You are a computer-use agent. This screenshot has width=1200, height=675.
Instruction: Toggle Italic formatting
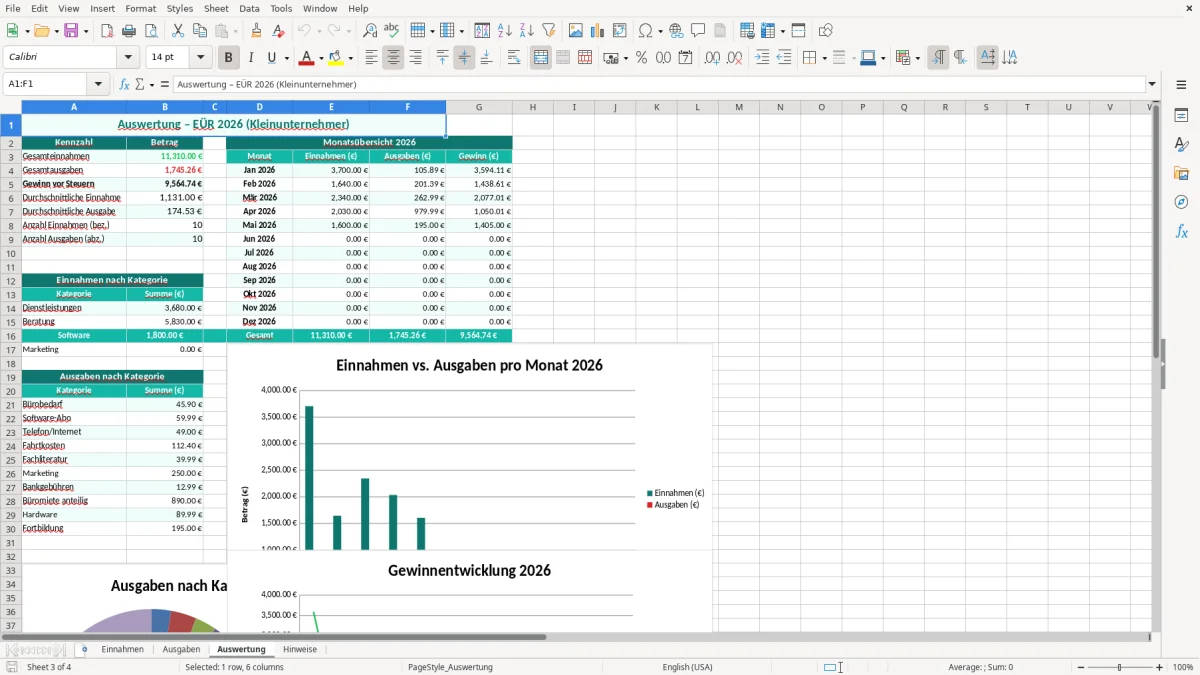pyautogui.click(x=251, y=58)
